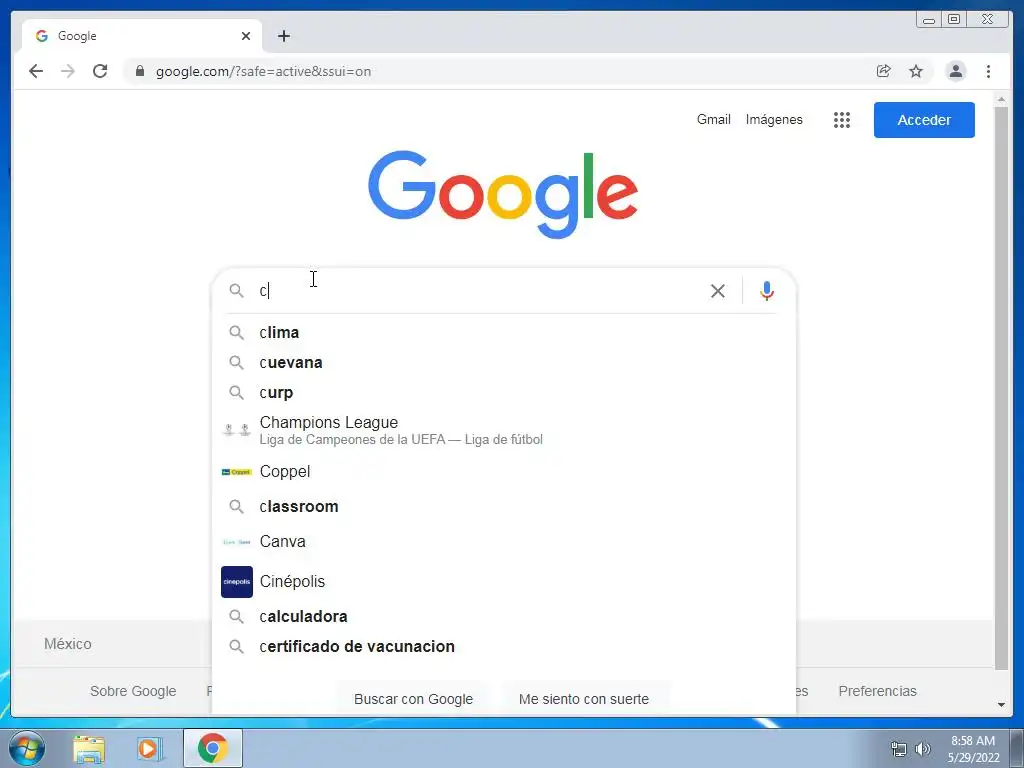Image resolution: width=1024 pixels, height=768 pixels.
Task: Open Gmail link
Action: coord(713,120)
